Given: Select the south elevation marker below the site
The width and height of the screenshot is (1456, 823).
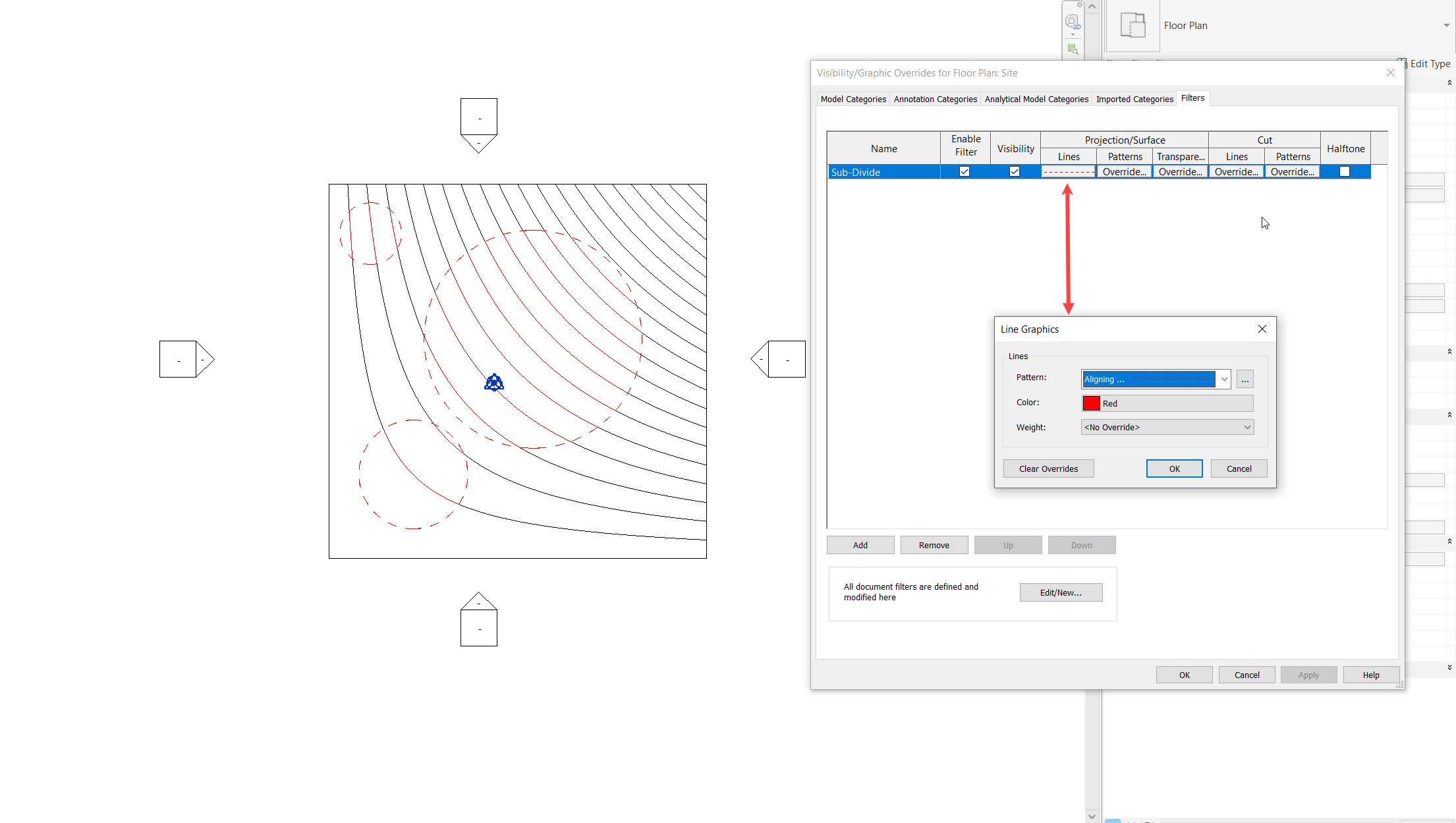Looking at the screenshot, I should (479, 619).
